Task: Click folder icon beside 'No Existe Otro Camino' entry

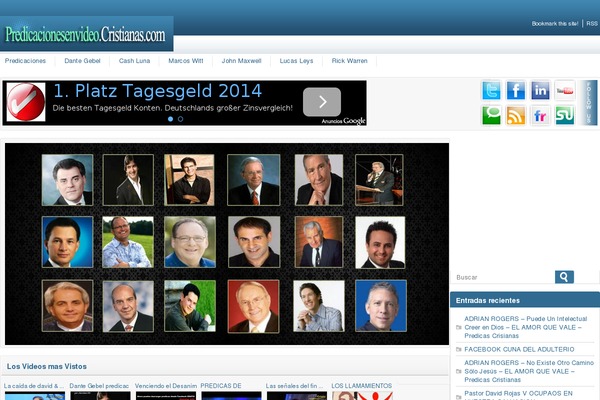Action: (458, 371)
